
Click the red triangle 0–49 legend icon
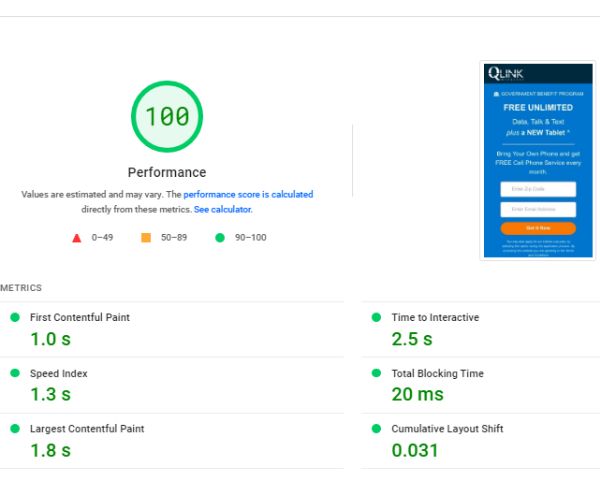pos(77,238)
